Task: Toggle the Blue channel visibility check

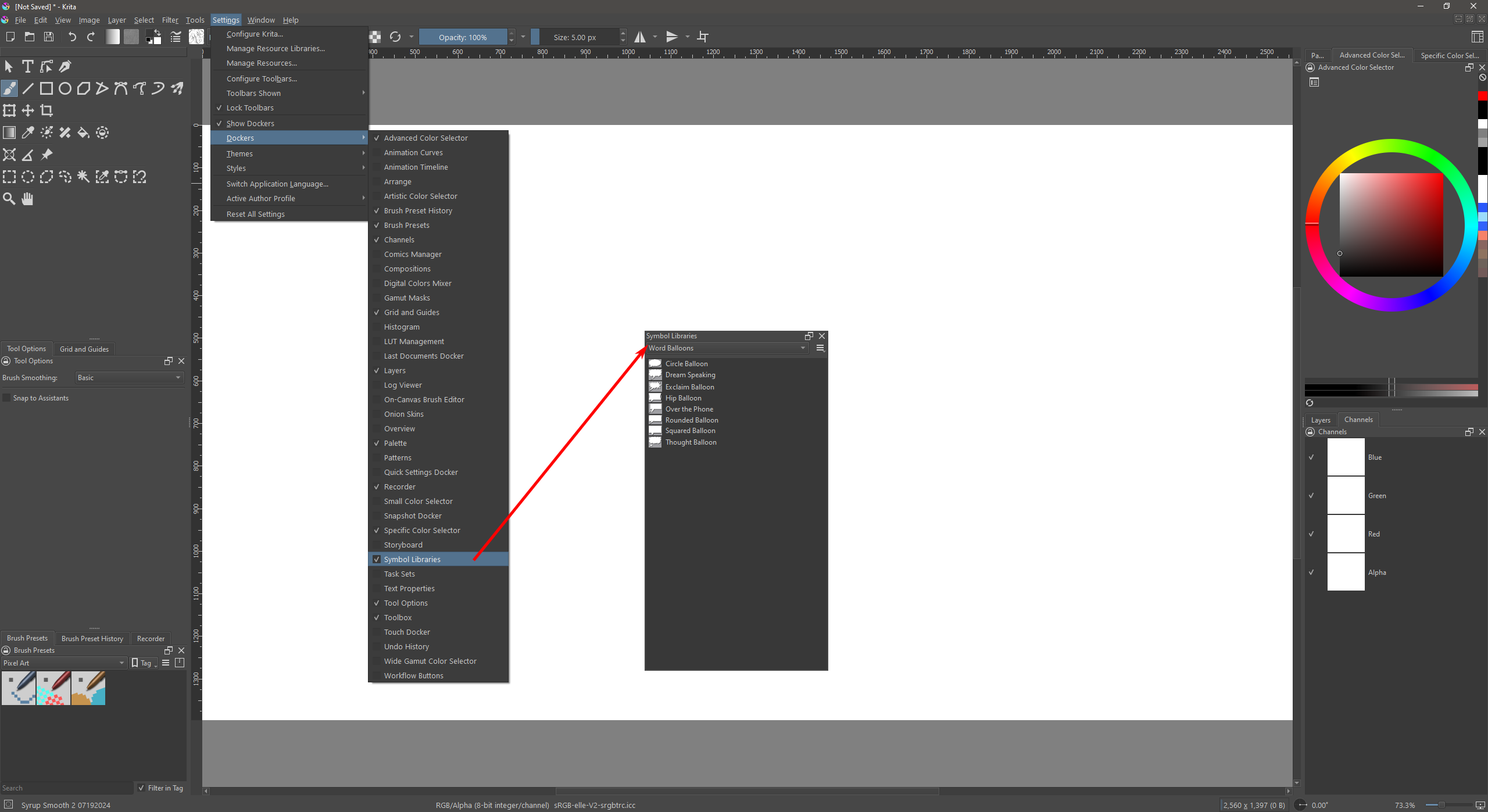Action: 1311,457
